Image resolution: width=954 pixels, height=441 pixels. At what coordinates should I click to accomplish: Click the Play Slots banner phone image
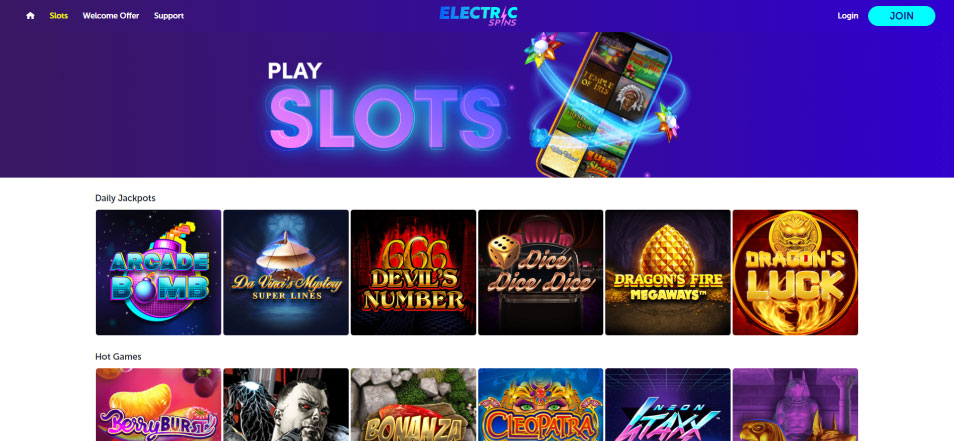pyautogui.click(x=602, y=105)
